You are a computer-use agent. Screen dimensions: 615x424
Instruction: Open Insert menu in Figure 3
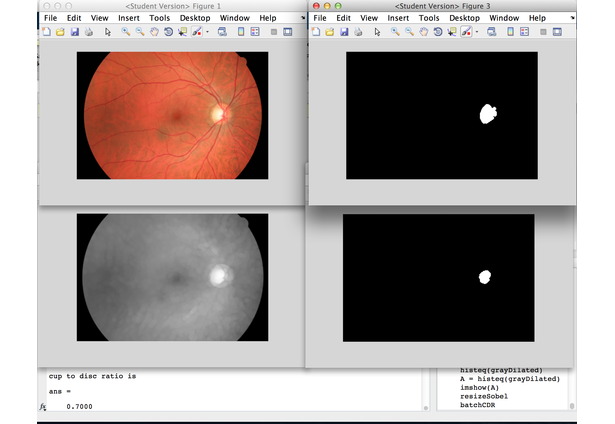tap(398, 18)
